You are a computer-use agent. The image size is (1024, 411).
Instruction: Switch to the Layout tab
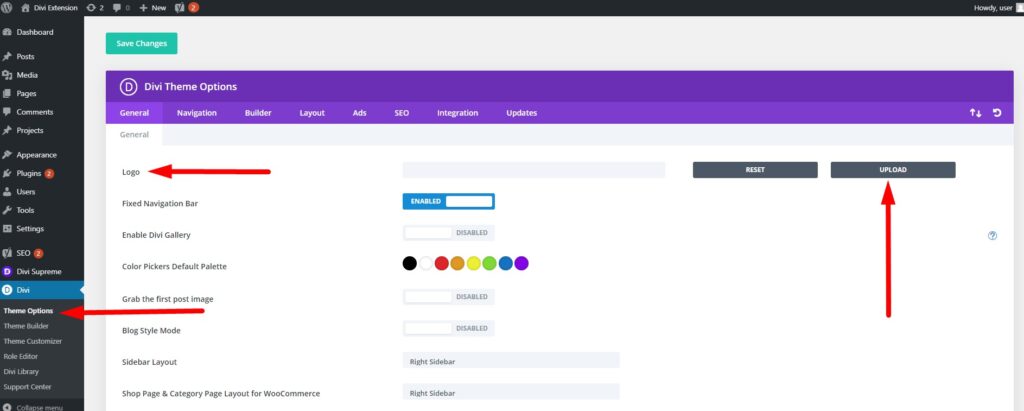(312, 113)
